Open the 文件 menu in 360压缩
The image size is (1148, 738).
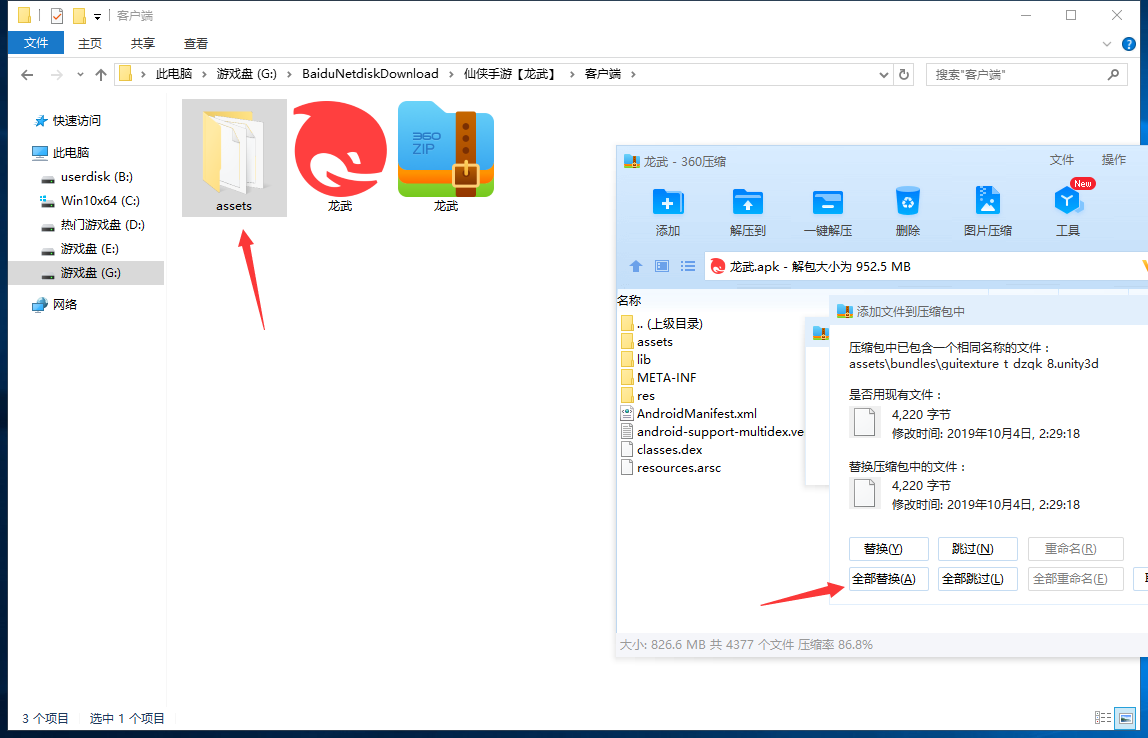(x=1061, y=160)
